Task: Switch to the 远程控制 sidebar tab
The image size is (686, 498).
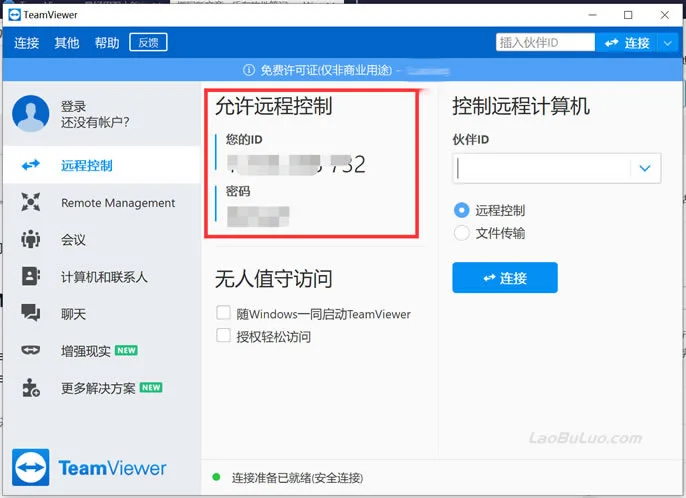Action: point(102,165)
